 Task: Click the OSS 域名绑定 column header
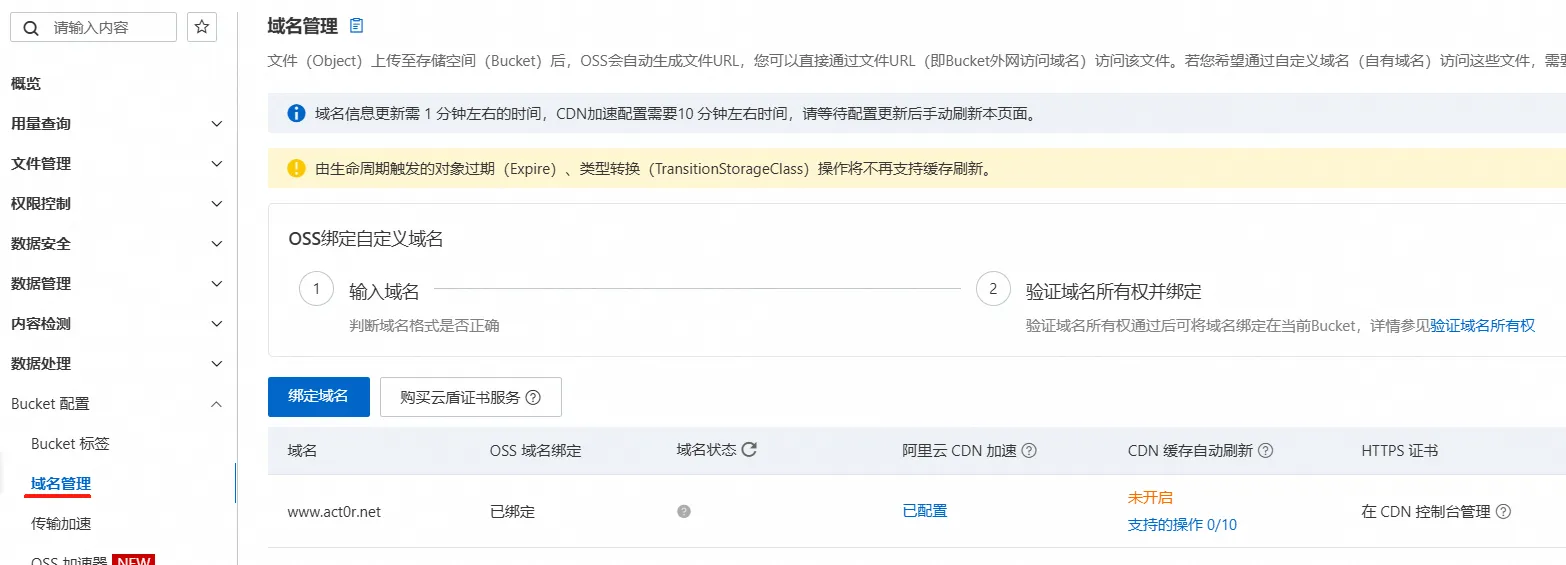coord(535,451)
